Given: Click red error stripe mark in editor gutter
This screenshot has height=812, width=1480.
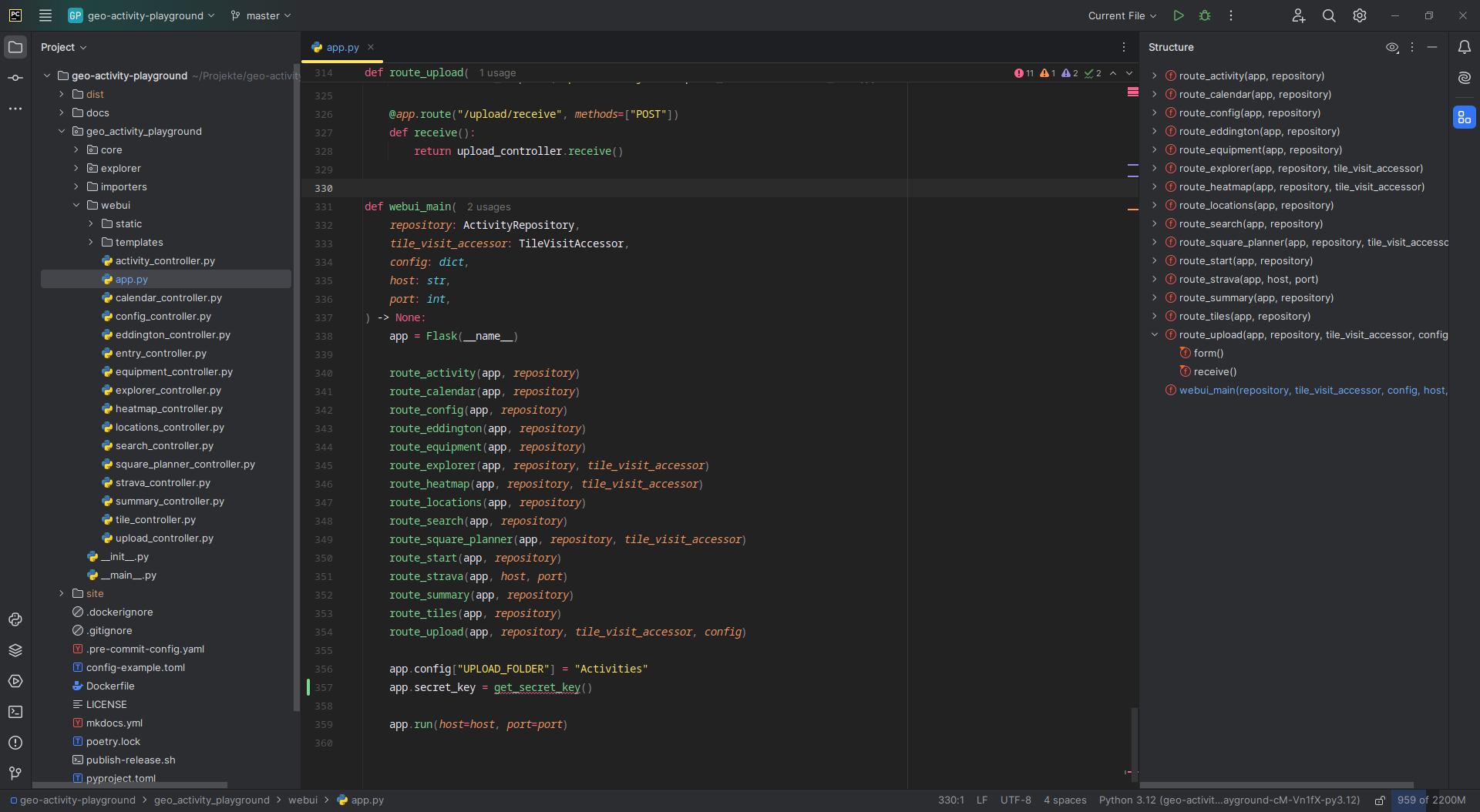Looking at the screenshot, I should click(x=1133, y=92).
